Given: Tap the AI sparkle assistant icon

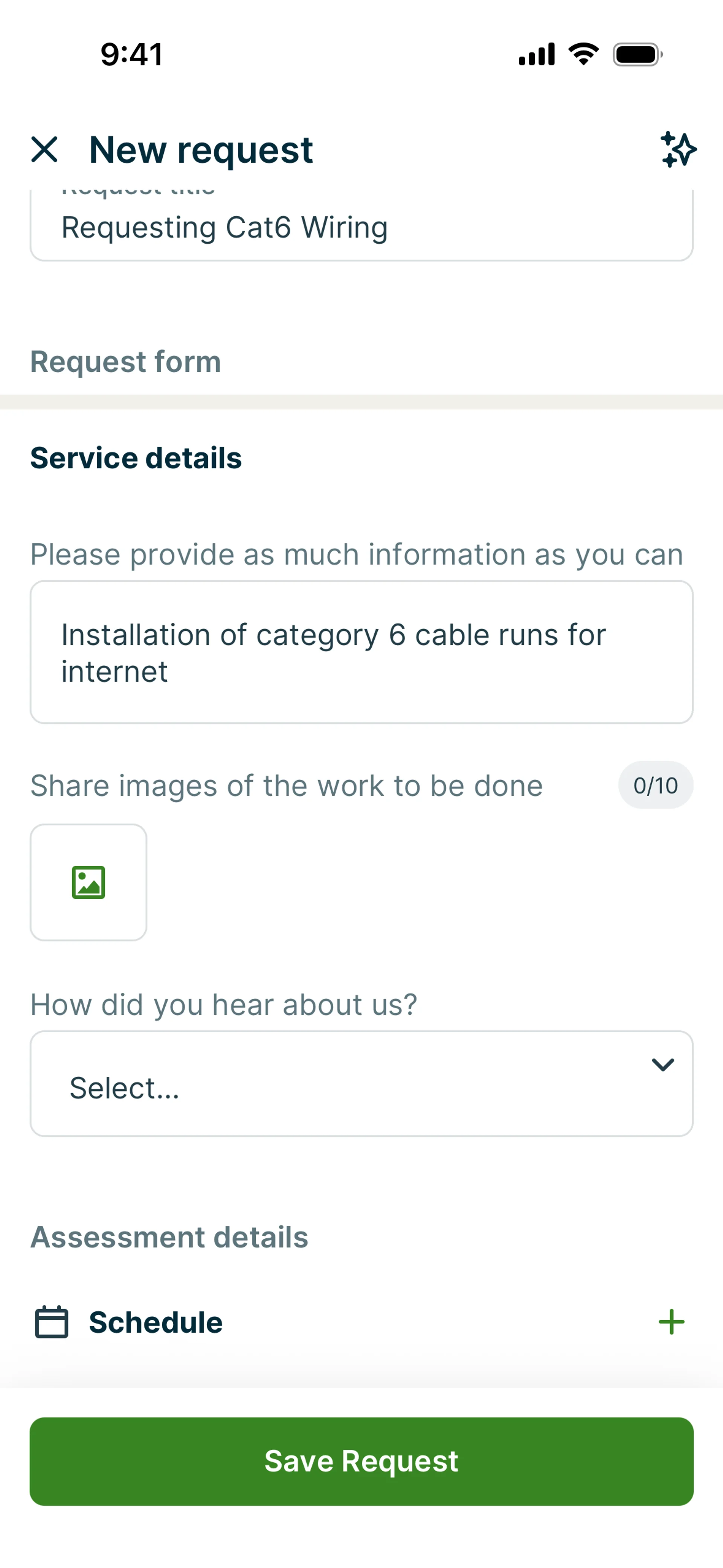Looking at the screenshot, I should click(678, 150).
